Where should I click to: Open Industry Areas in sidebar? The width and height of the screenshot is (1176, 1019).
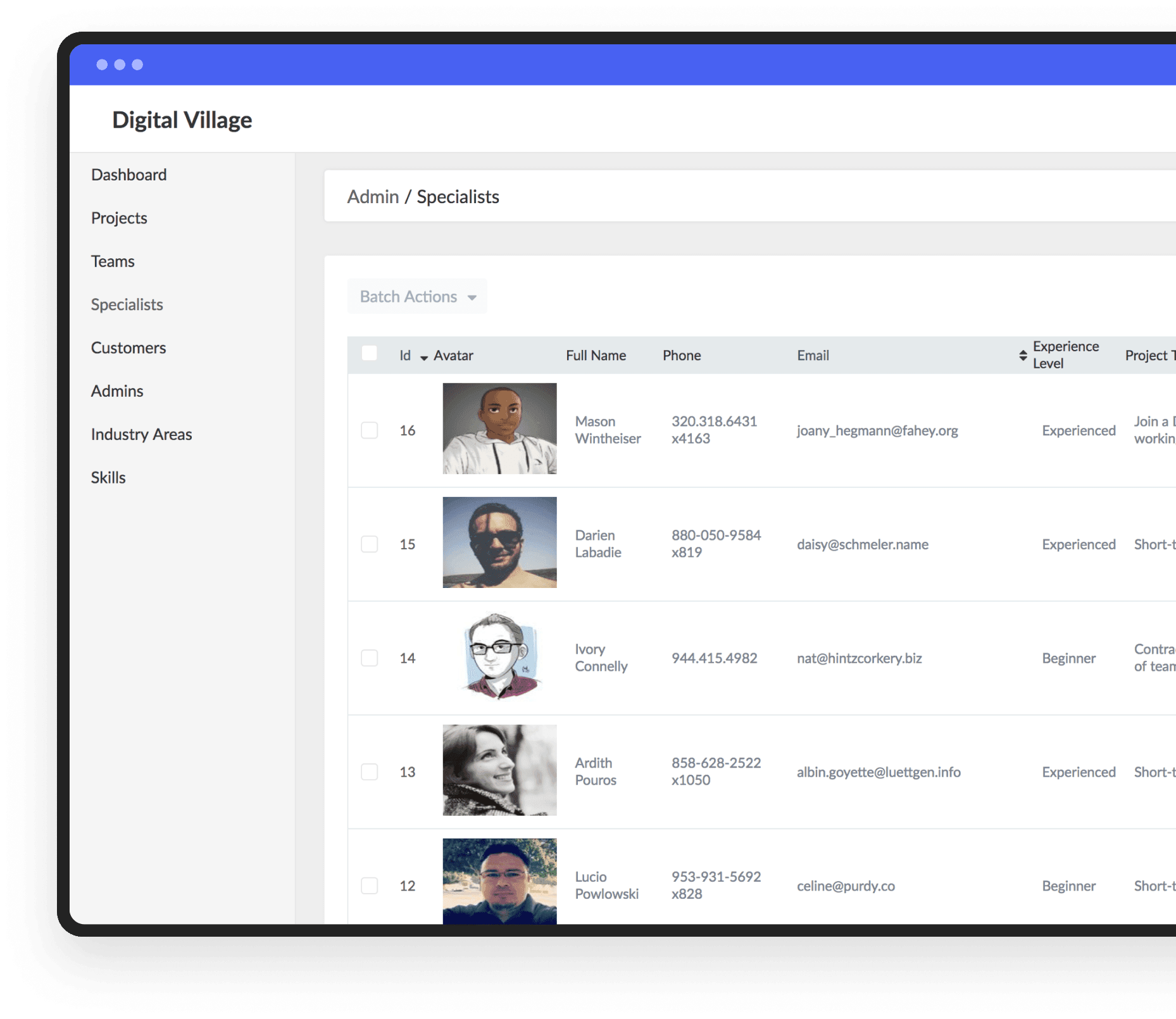(x=141, y=434)
